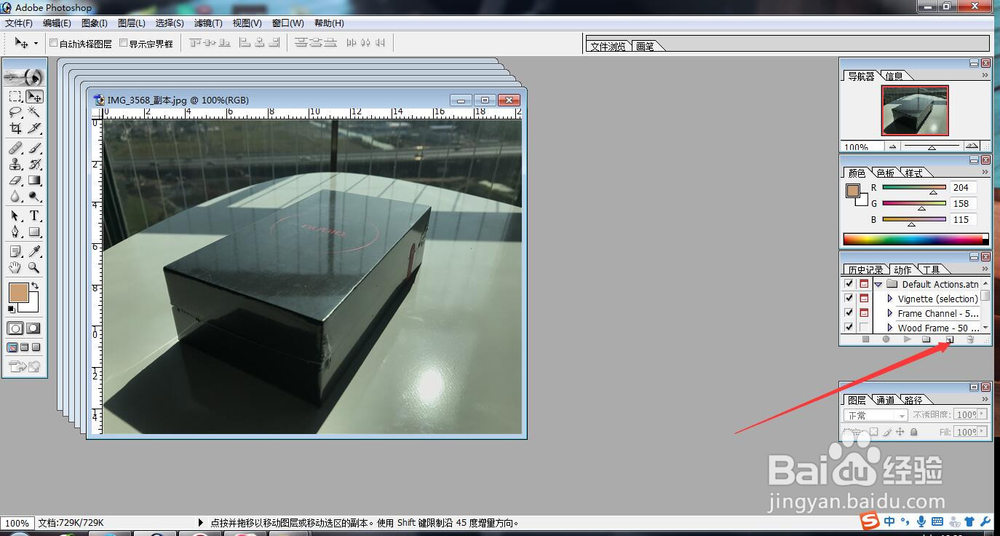The height and width of the screenshot is (536, 1000).
Task: Select the Rectangle shape tool
Action: click(x=34, y=232)
